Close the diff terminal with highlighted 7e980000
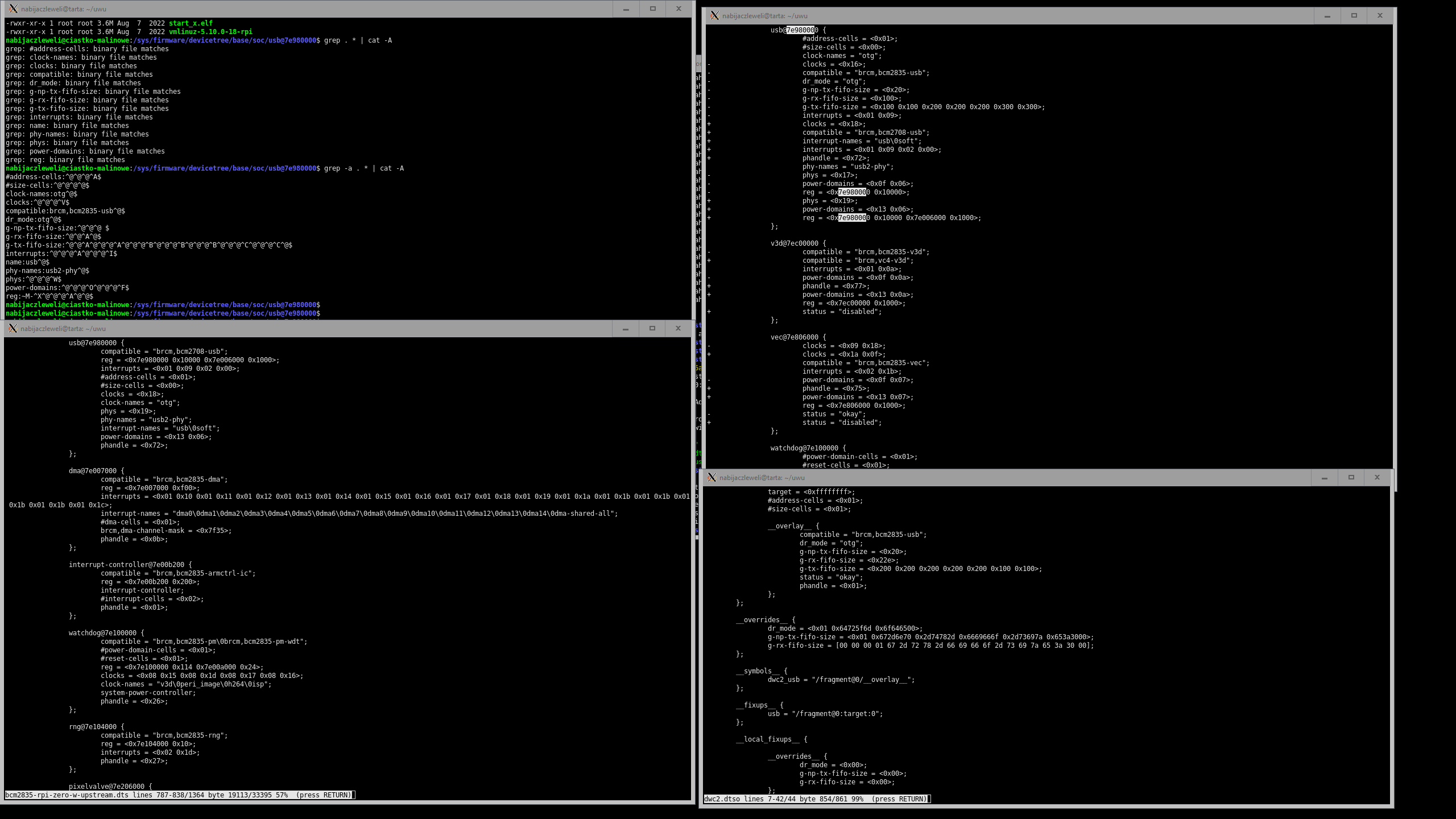The width and height of the screenshot is (1456, 819). pos(1380,16)
